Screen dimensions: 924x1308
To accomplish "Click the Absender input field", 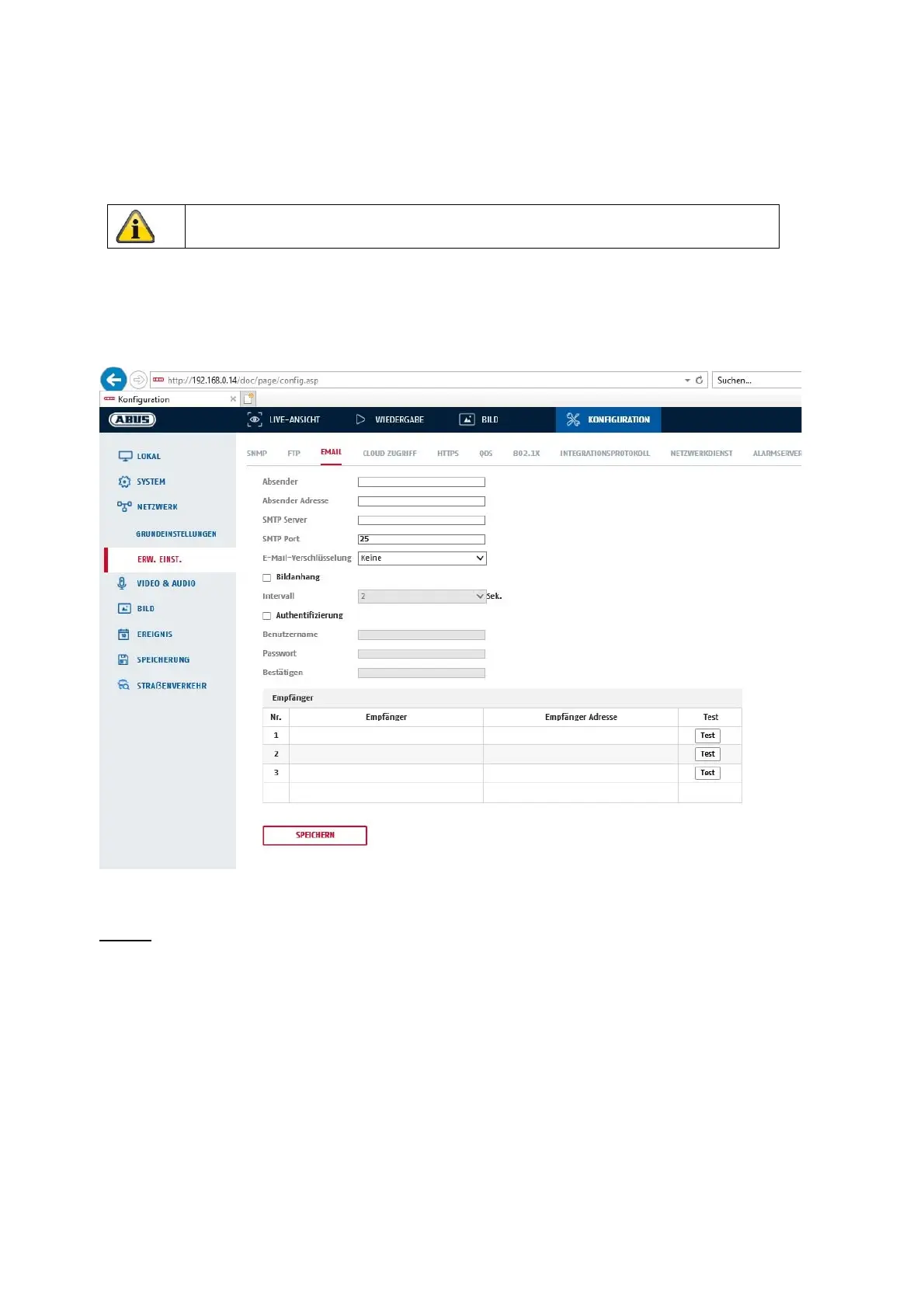I will [422, 482].
